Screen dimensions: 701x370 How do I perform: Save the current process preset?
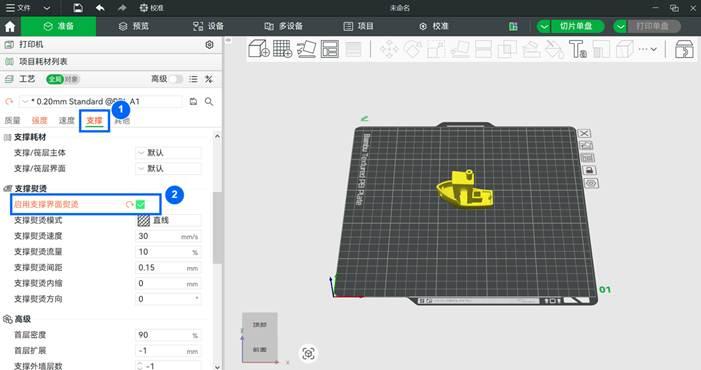[x=193, y=101]
